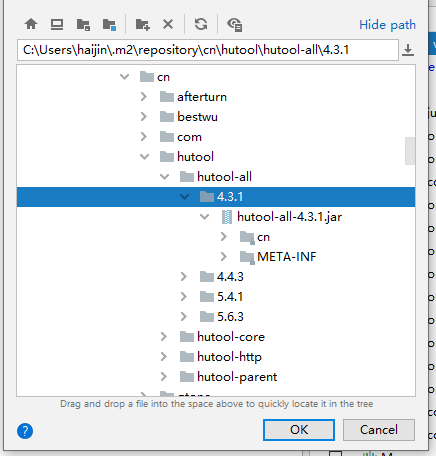Refresh the file tree
This screenshot has height=456, width=436.
click(x=201, y=24)
